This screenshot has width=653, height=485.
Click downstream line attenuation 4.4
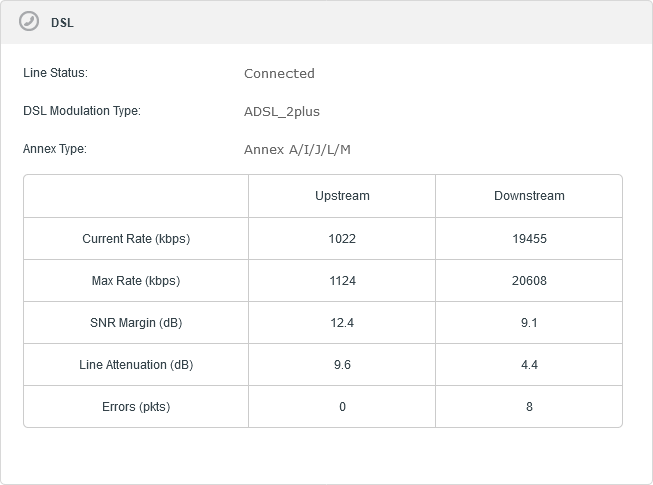coord(529,365)
